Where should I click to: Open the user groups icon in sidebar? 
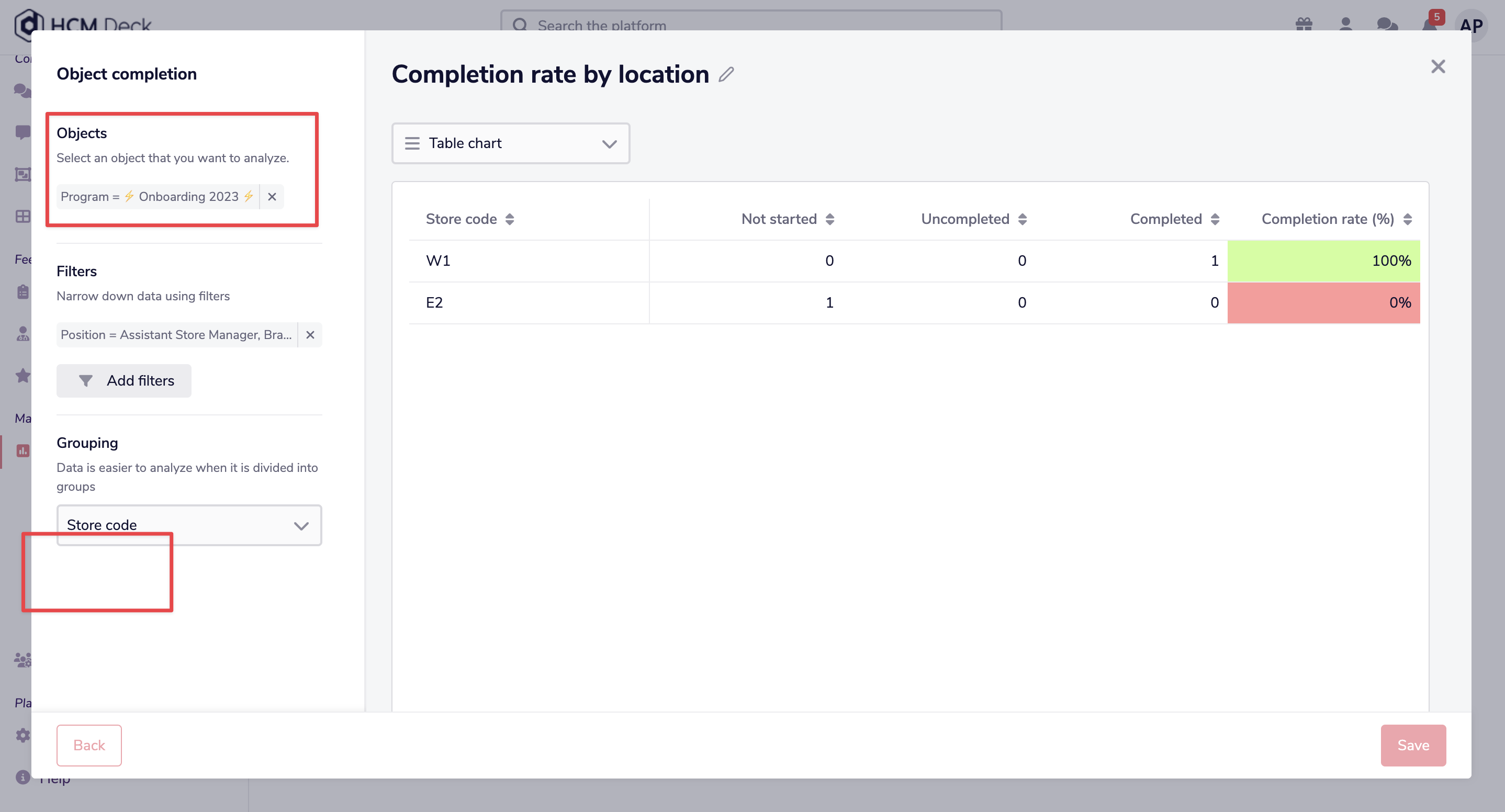coord(23,660)
